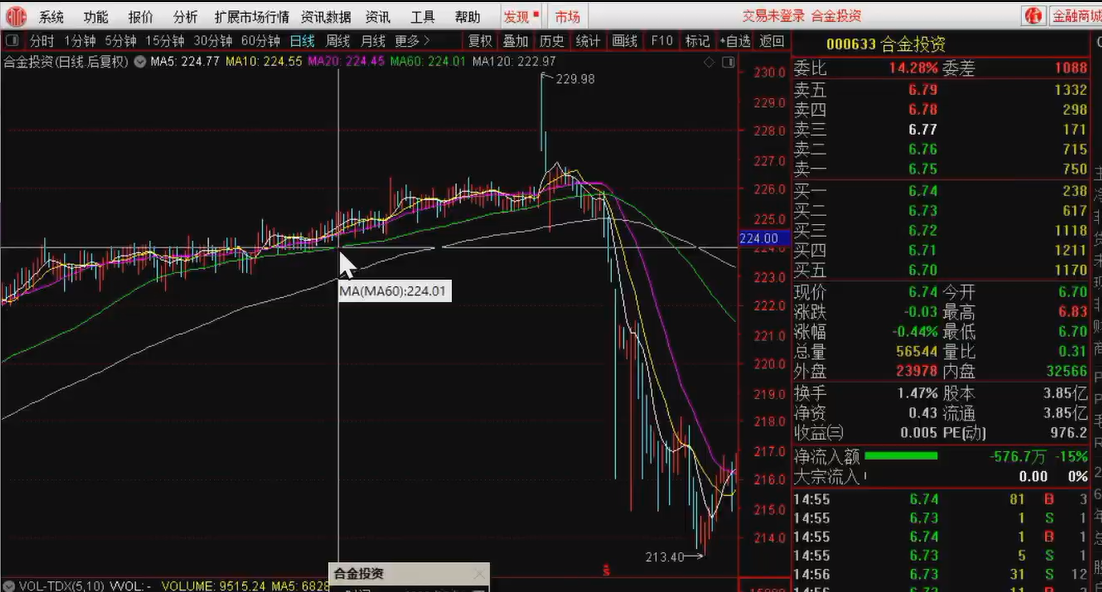This screenshot has width=1102, height=592.
Task: Open the 更多 periods expander
Action: 412,41
